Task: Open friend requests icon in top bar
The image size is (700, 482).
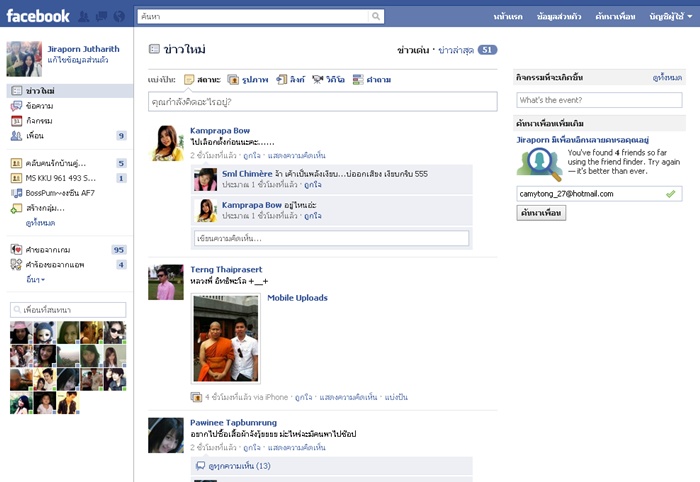Action: 83,17
